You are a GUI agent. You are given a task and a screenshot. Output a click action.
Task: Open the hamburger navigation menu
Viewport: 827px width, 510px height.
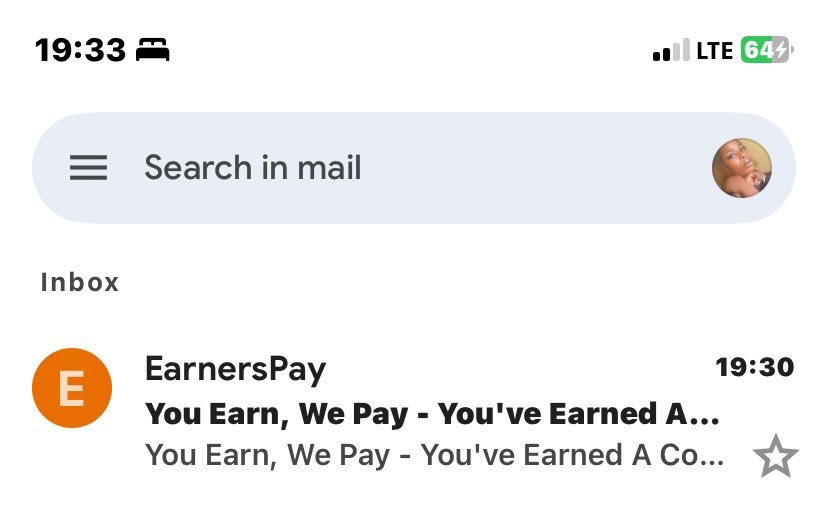(x=89, y=168)
